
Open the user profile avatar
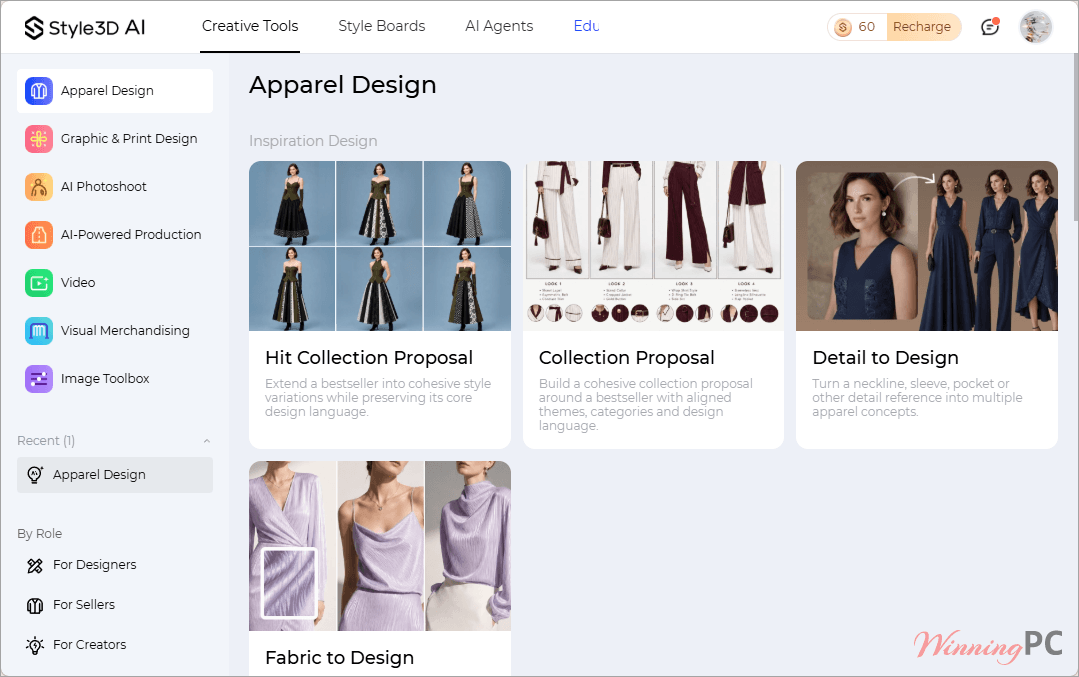pos(1035,27)
